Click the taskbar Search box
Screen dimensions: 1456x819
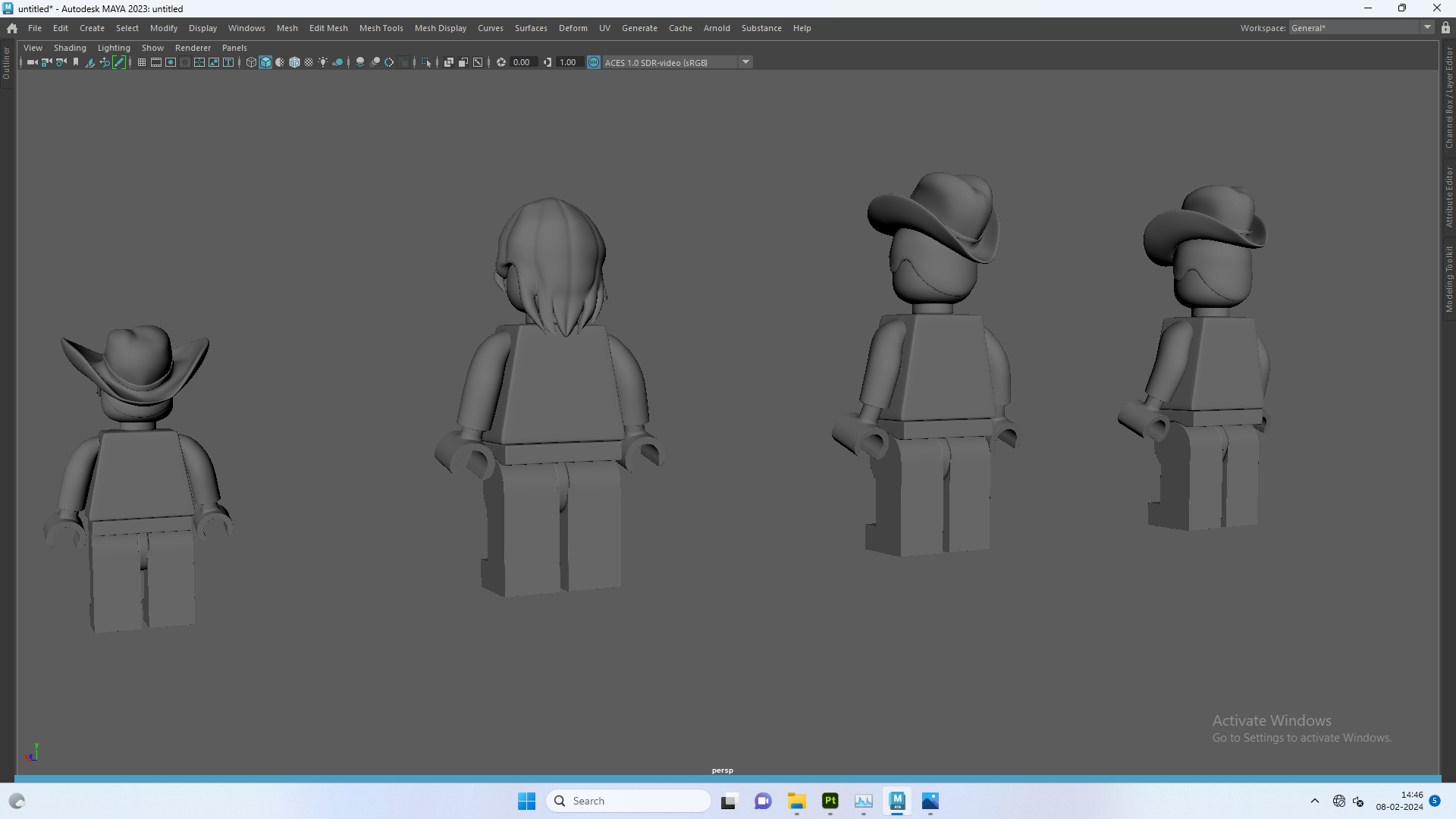[629, 801]
